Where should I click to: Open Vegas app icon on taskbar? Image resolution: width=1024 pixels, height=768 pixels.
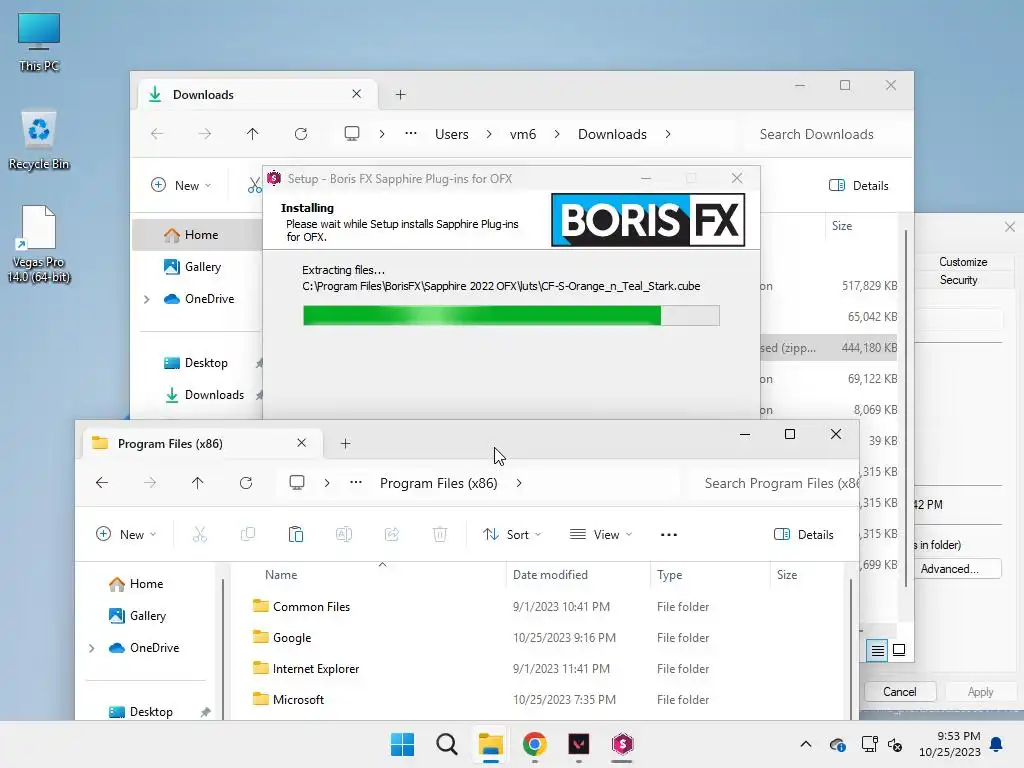pos(579,744)
